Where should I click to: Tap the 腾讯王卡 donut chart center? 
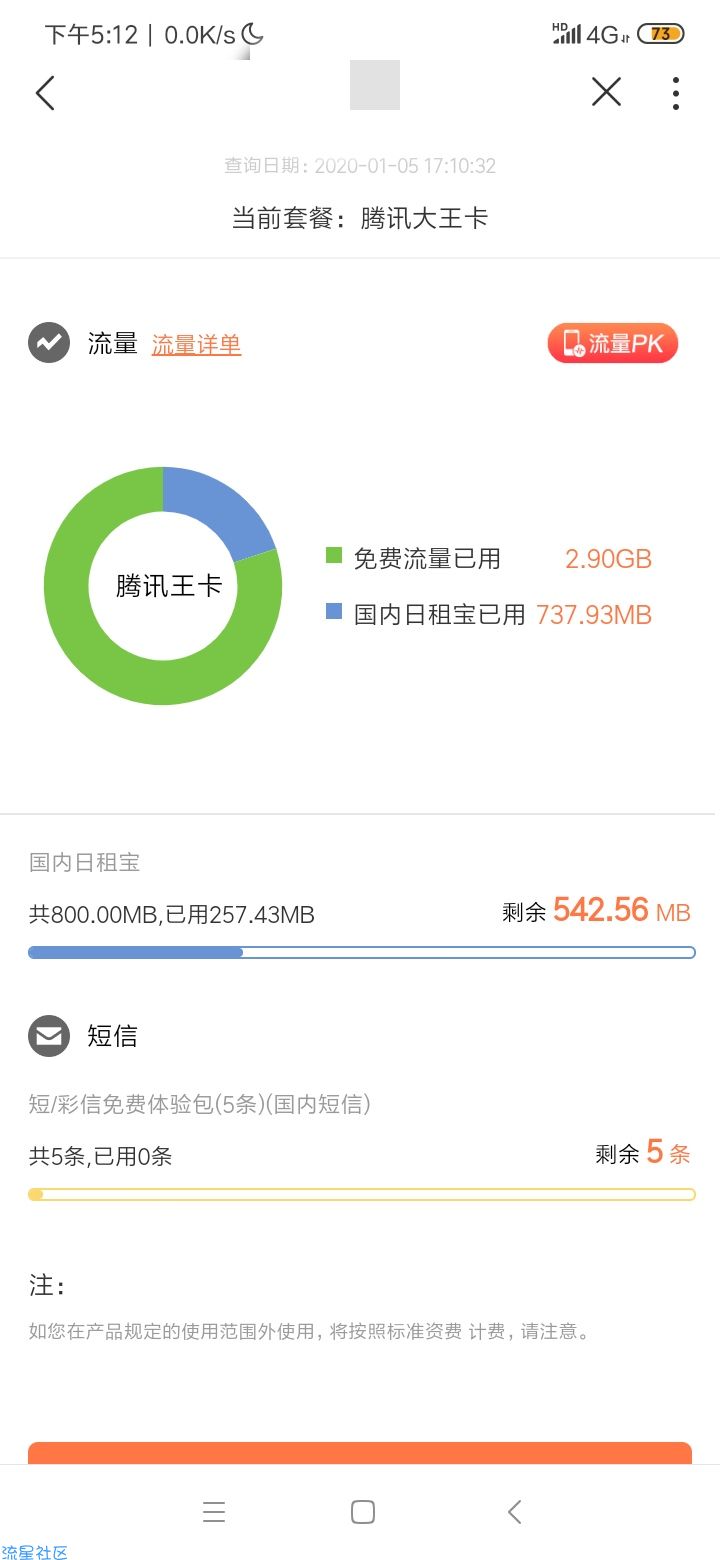168,585
